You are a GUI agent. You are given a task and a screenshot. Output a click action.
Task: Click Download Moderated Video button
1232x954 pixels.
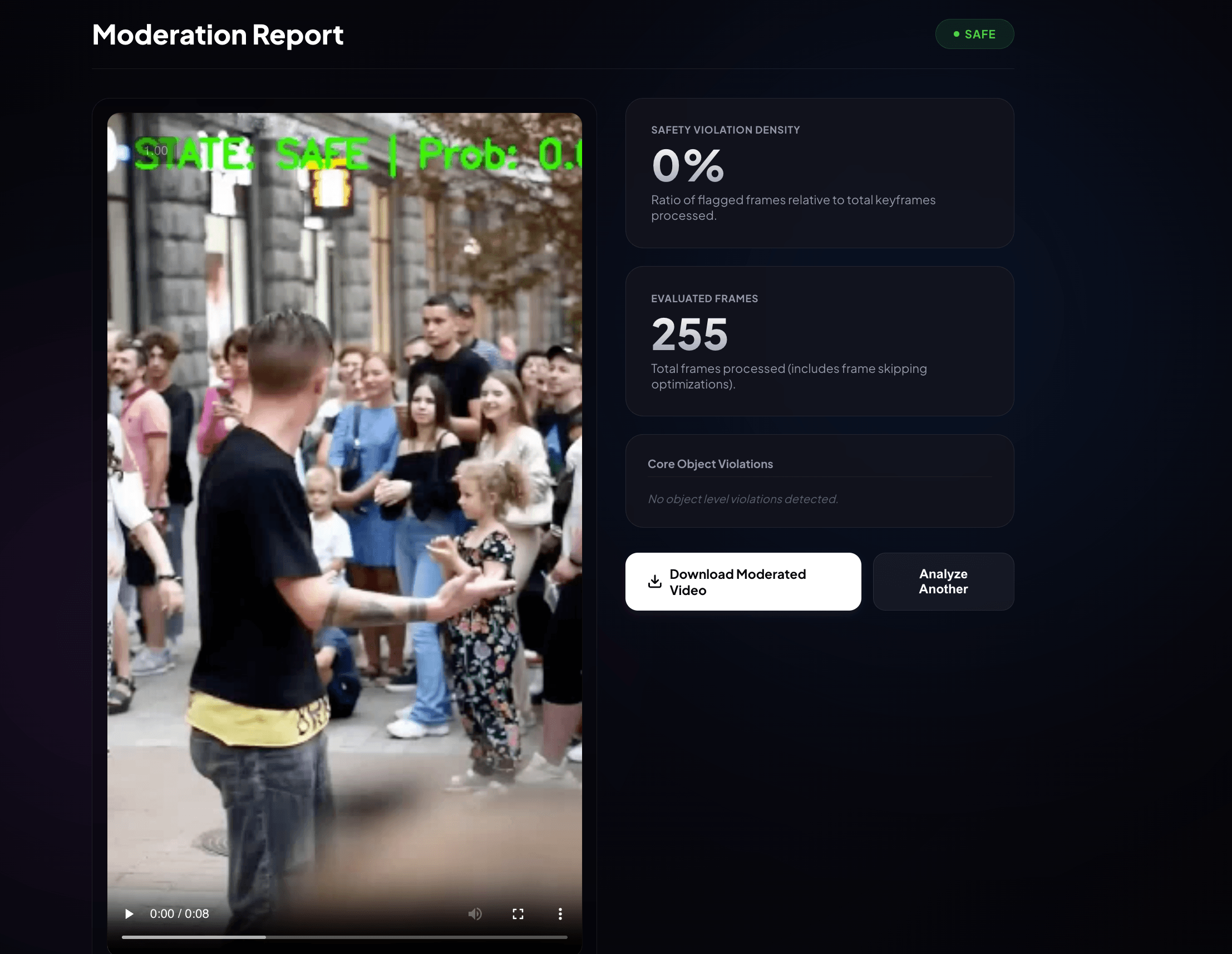click(743, 581)
